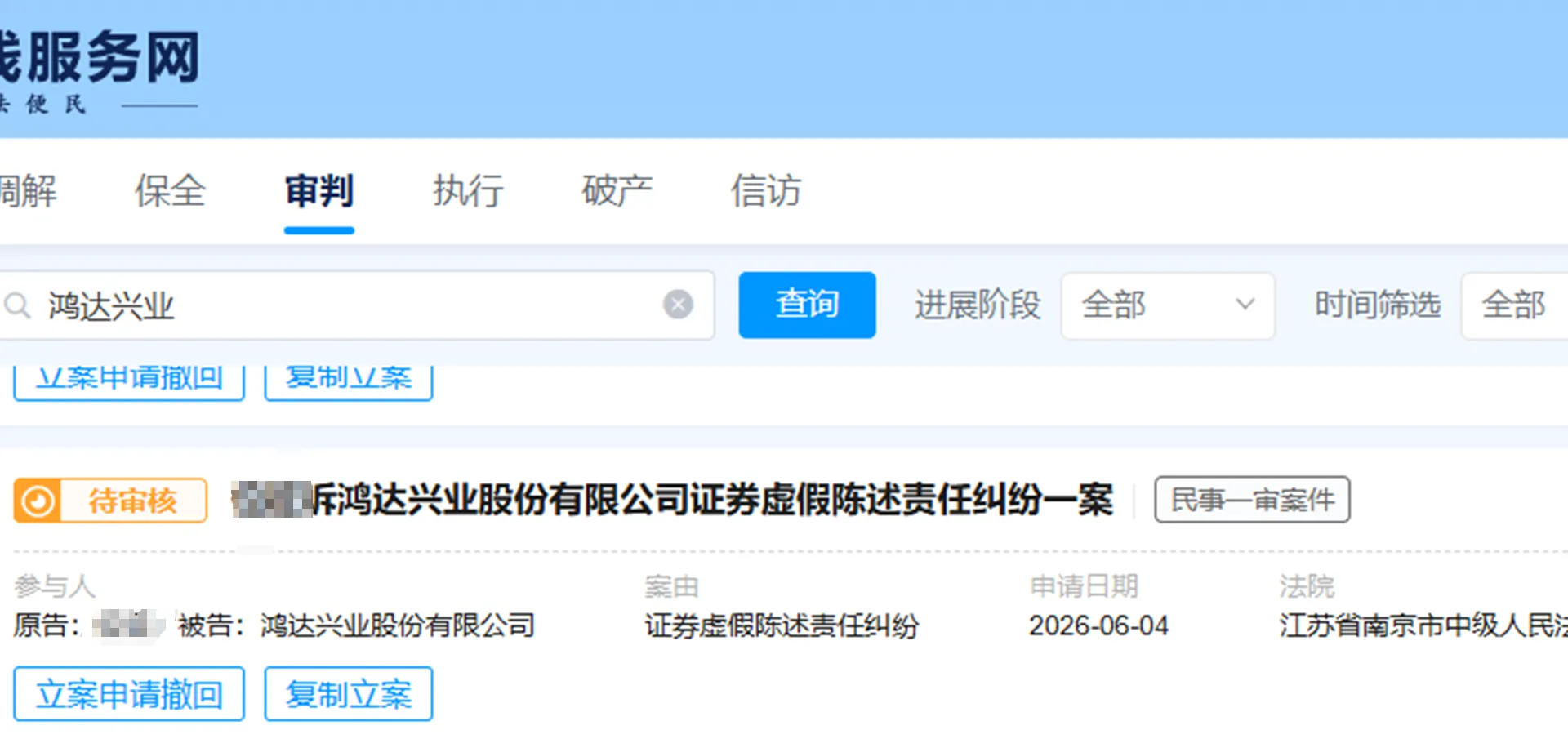Click the court name 江苏省南京市中级人民法
This screenshot has width=1568, height=739.
pyautogui.click(x=1423, y=625)
